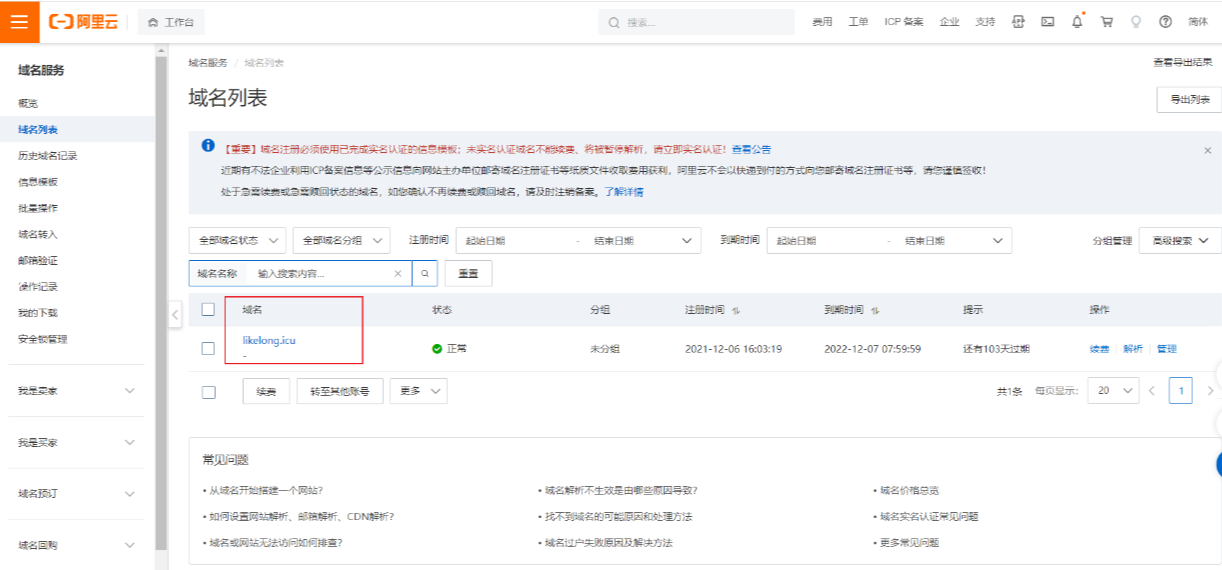Click 转至其他账号 button
This screenshot has height=570, width=1222.
coord(340,391)
